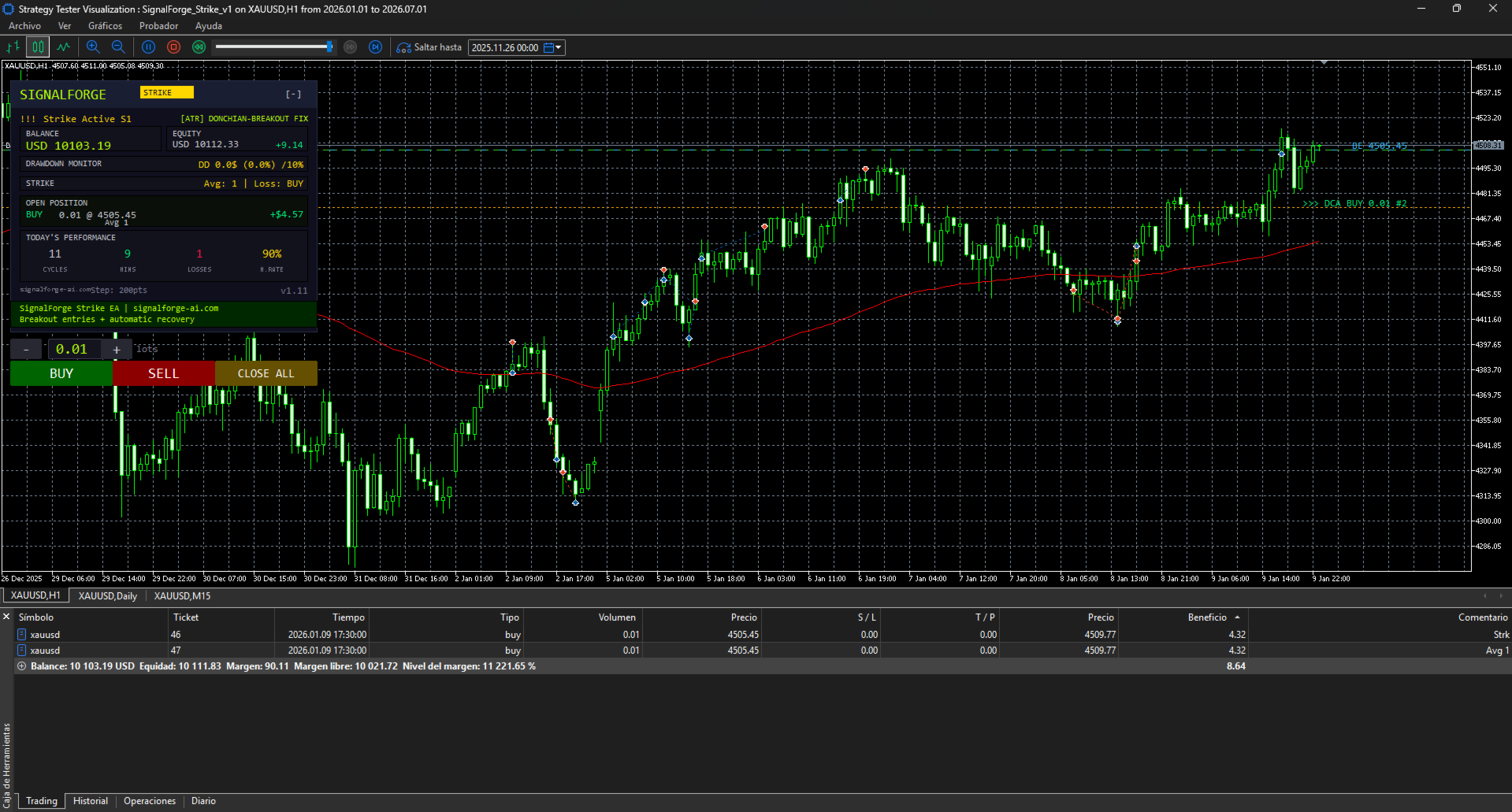The width and height of the screenshot is (1512, 812).
Task: Click the current price tag 4508.31
Action: (x=1488, y=145)
